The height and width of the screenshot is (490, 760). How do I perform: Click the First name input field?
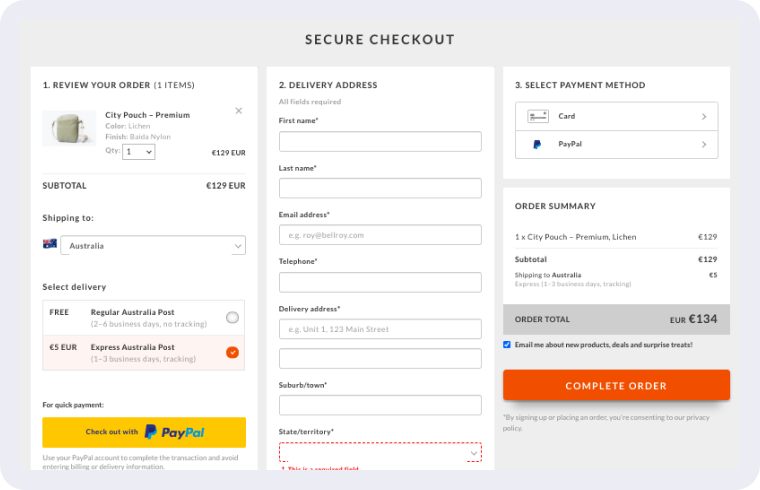point(380,141)
